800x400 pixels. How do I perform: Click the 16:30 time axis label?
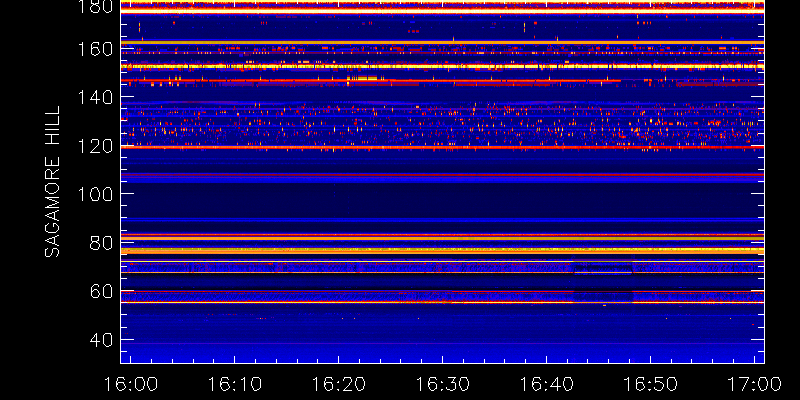tap(442, 384)
